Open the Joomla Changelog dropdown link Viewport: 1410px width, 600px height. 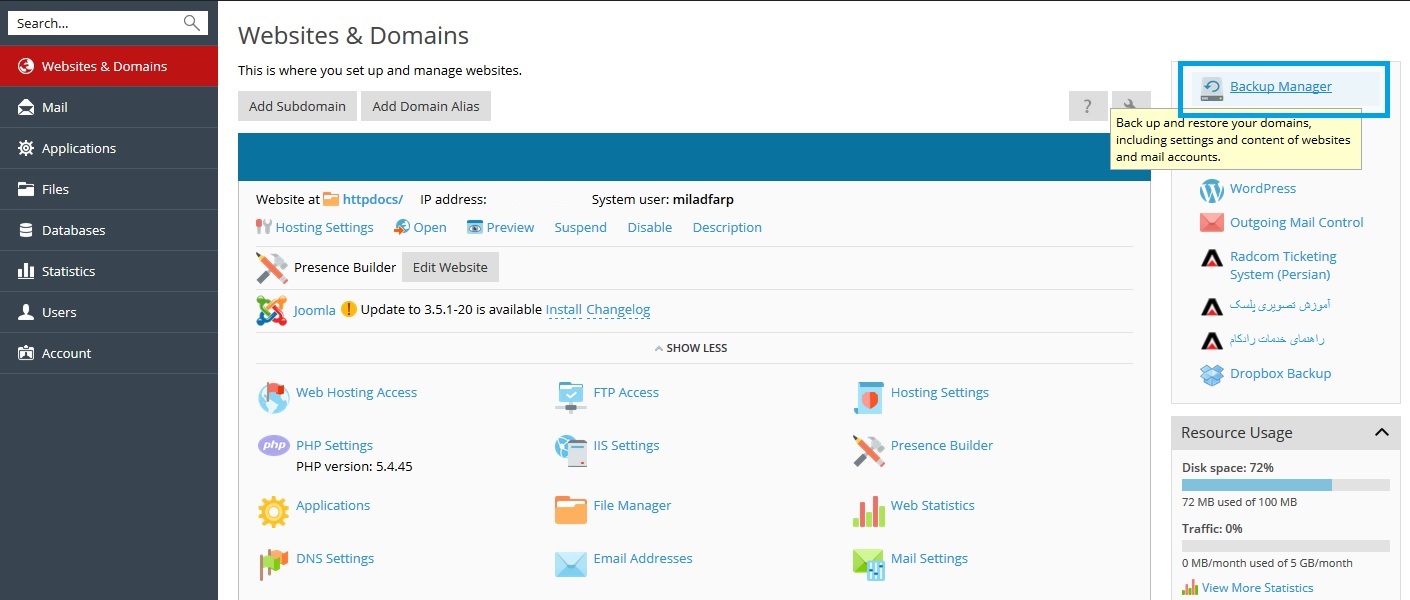click(x=618, y=310)
